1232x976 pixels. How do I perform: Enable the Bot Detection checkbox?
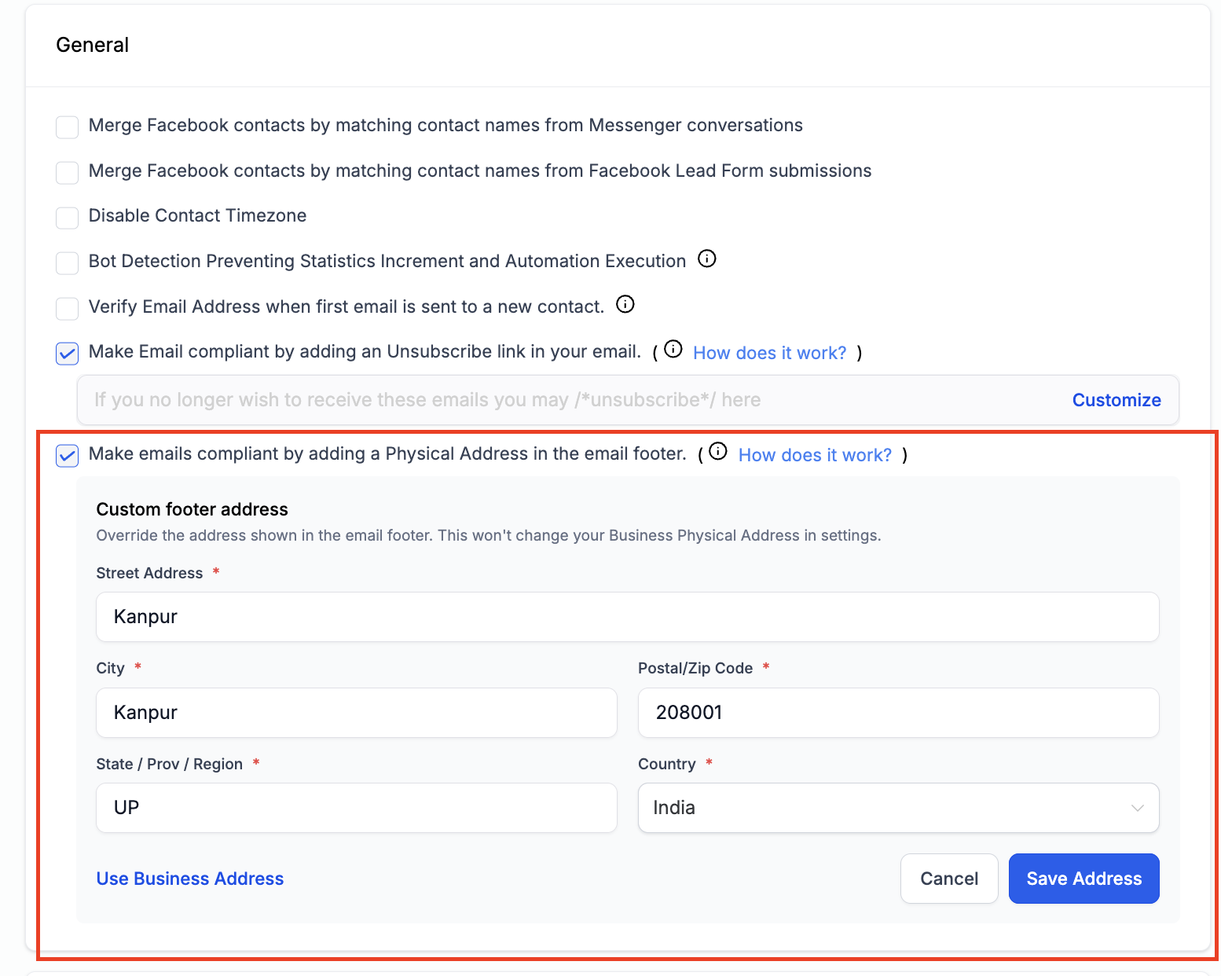68,263
